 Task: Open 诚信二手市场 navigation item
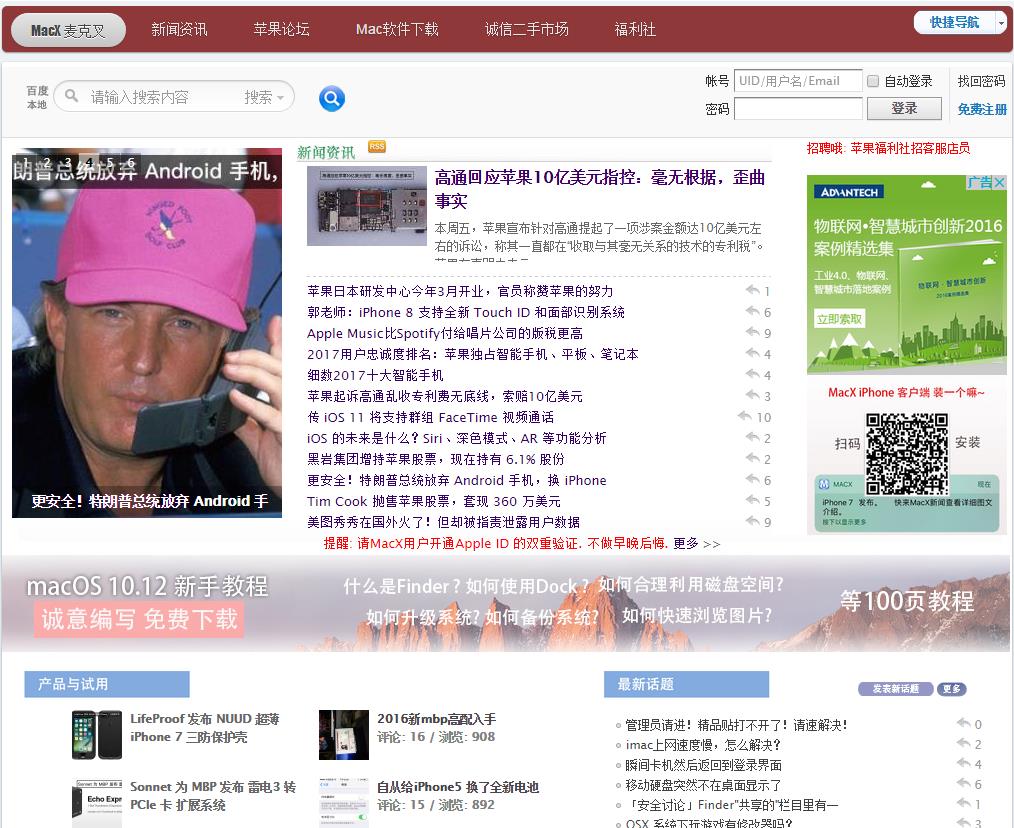point(526,29)
